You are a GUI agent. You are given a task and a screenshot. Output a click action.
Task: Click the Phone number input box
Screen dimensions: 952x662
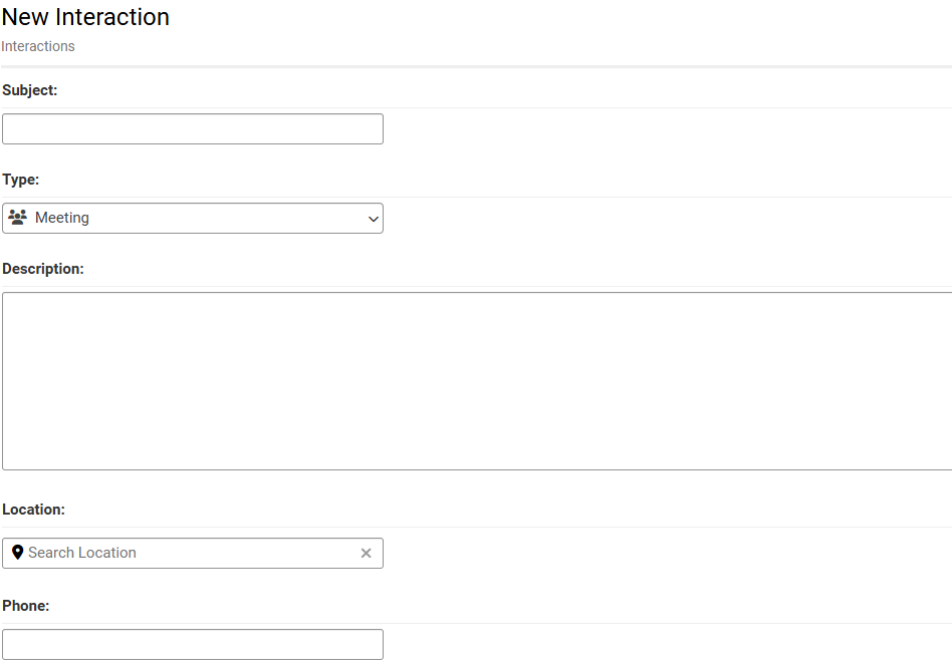tap(192, 644)
